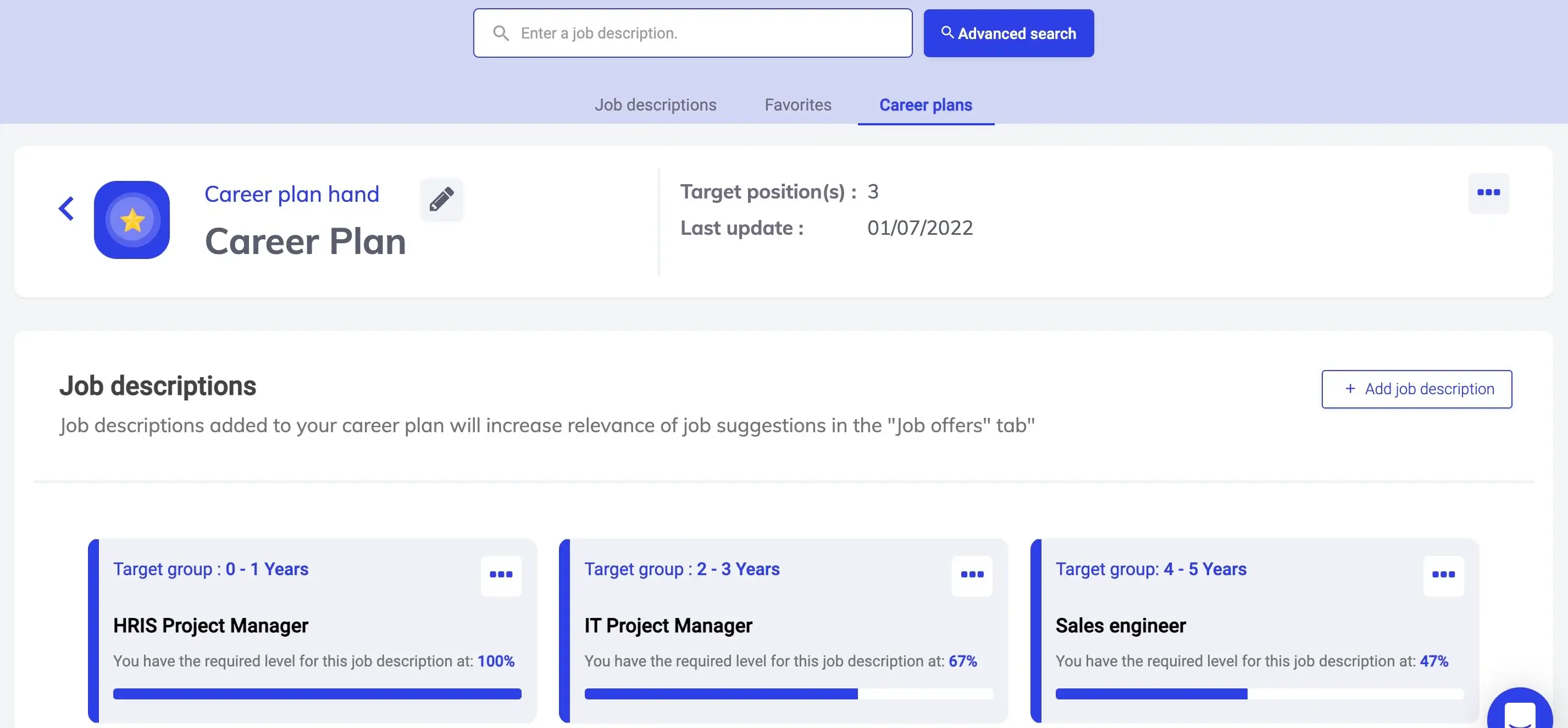Open the Career plan hand title link
The width and height of the screenshot is (1568, 728).
coord(292,194)
